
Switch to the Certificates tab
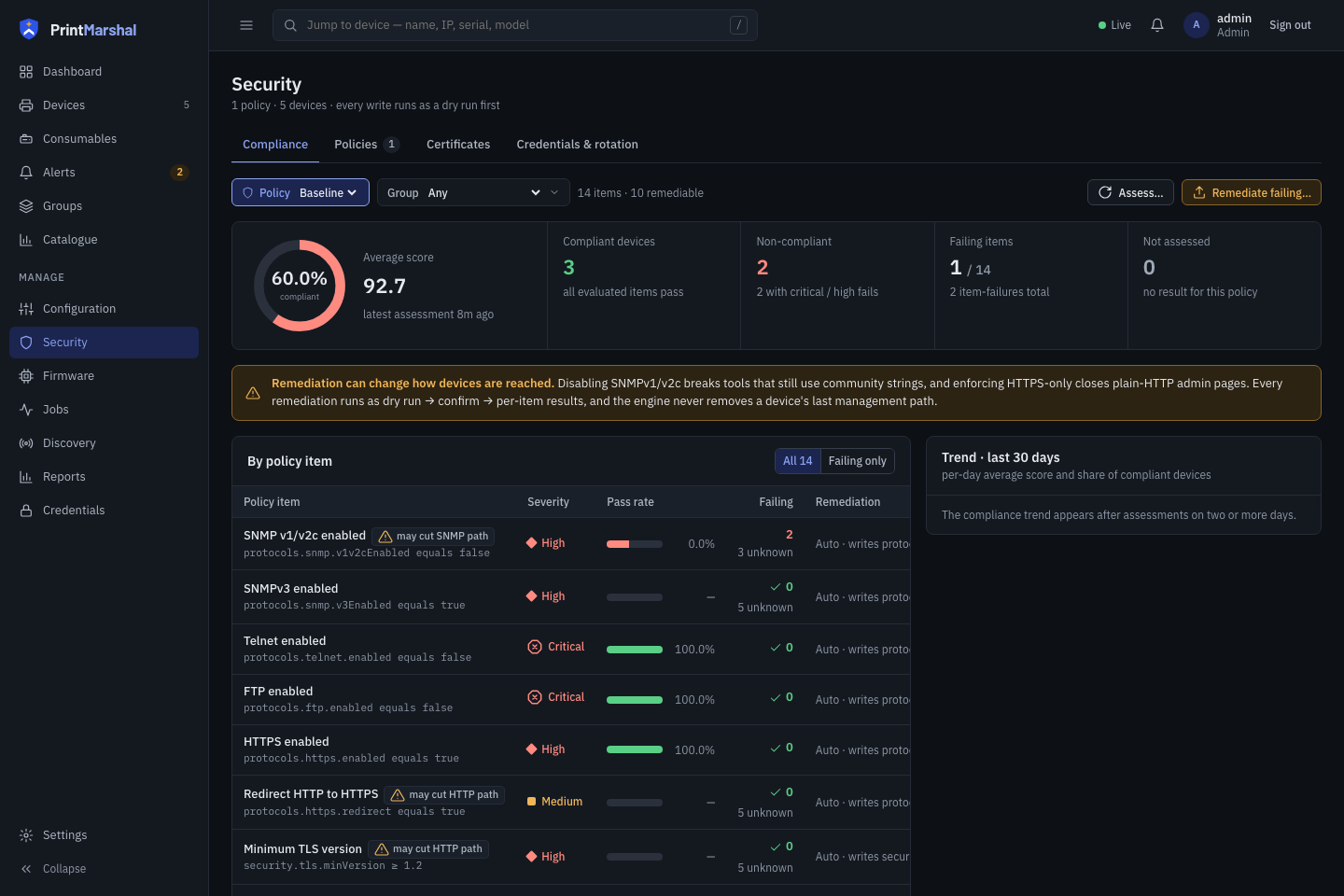click(x=458, y=145)
